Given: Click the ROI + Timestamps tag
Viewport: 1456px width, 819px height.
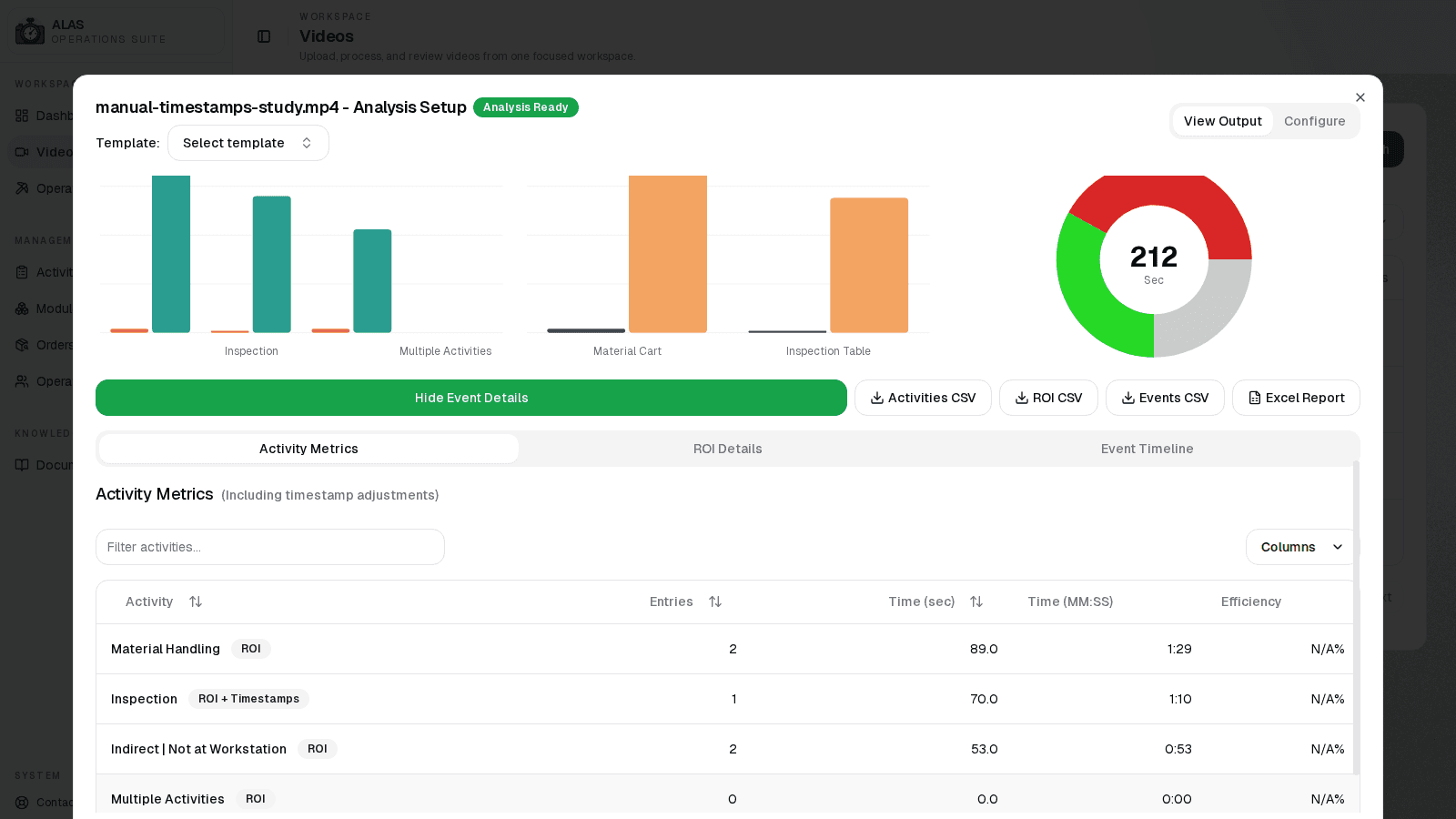Looking at the screenshot, I should click(248, 699).
